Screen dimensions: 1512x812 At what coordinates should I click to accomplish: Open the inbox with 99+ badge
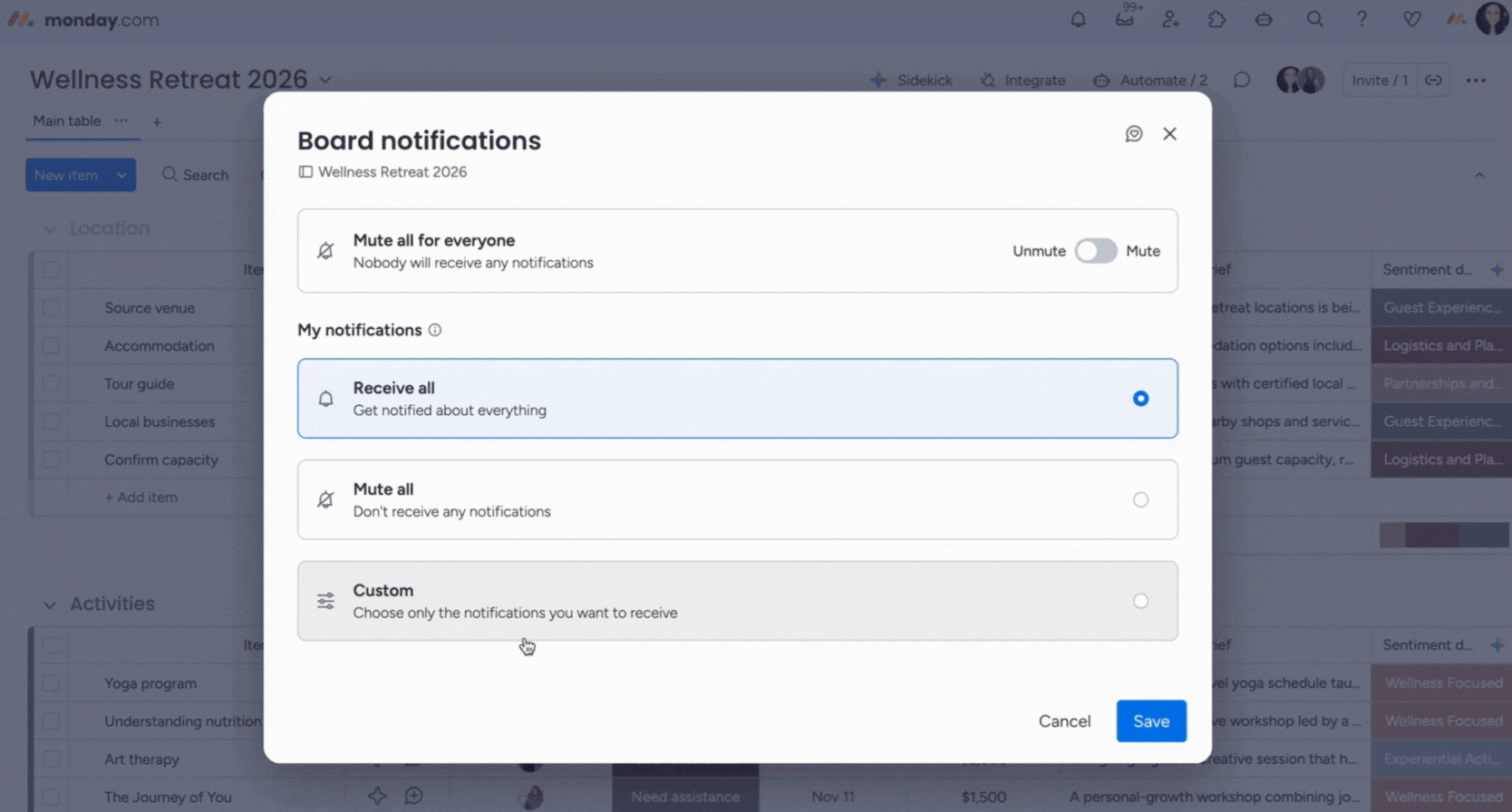tap(1124, 19)
